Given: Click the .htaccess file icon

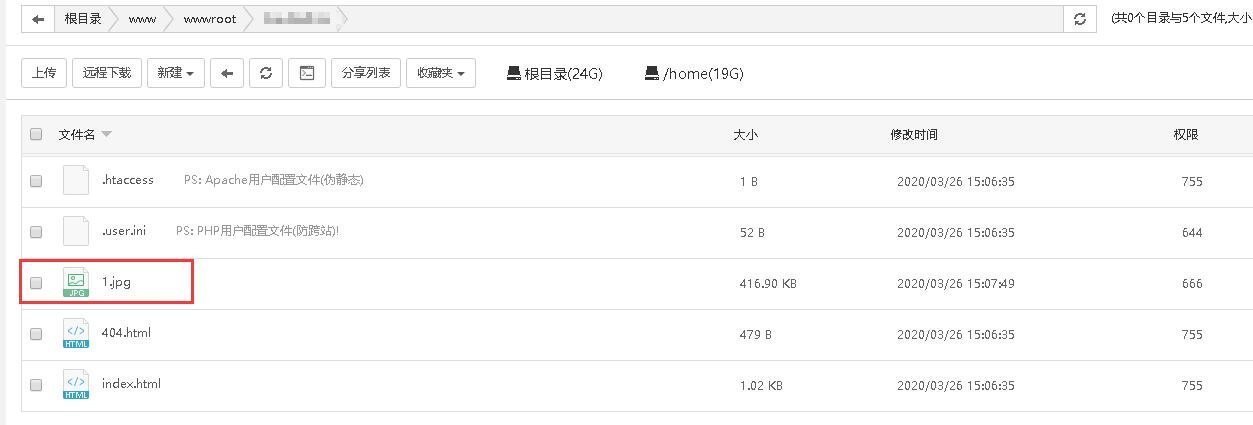Looking at the screenshot, I should (76, 181).
